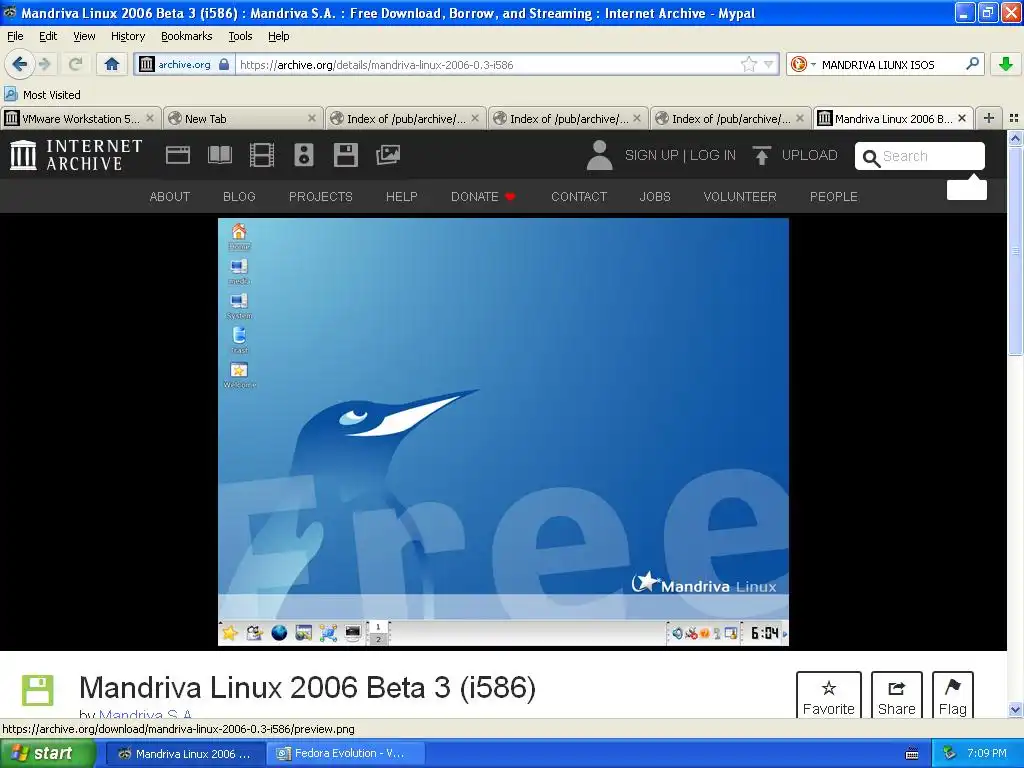Click the vertical scrollbar down arrow
This screenshot has height=768, width=1024.
click(1015, 709)
